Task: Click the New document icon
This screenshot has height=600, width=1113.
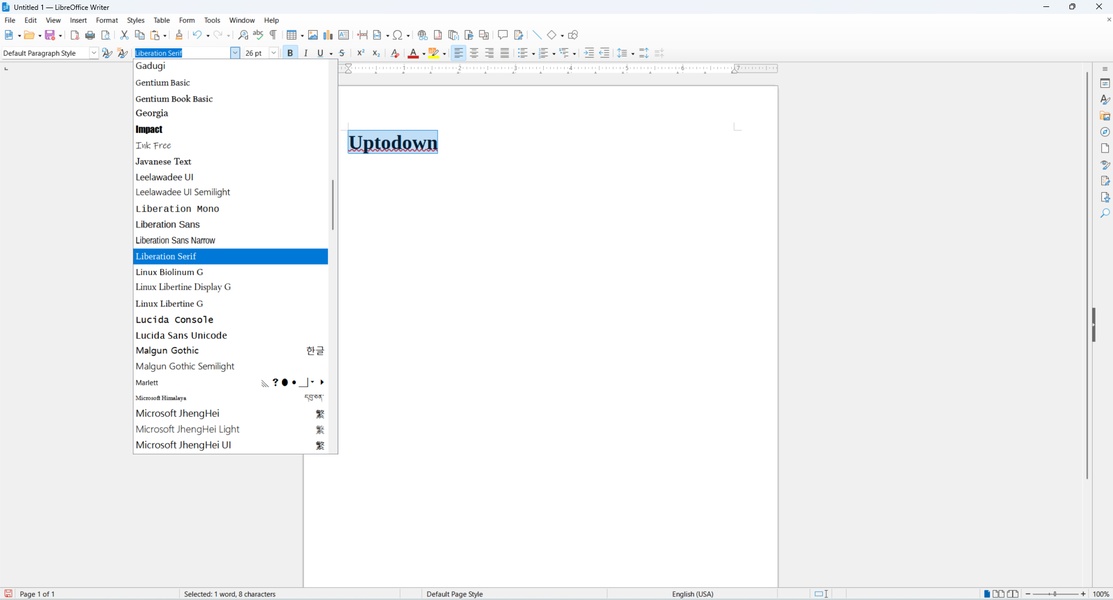Action: point(9,35)
